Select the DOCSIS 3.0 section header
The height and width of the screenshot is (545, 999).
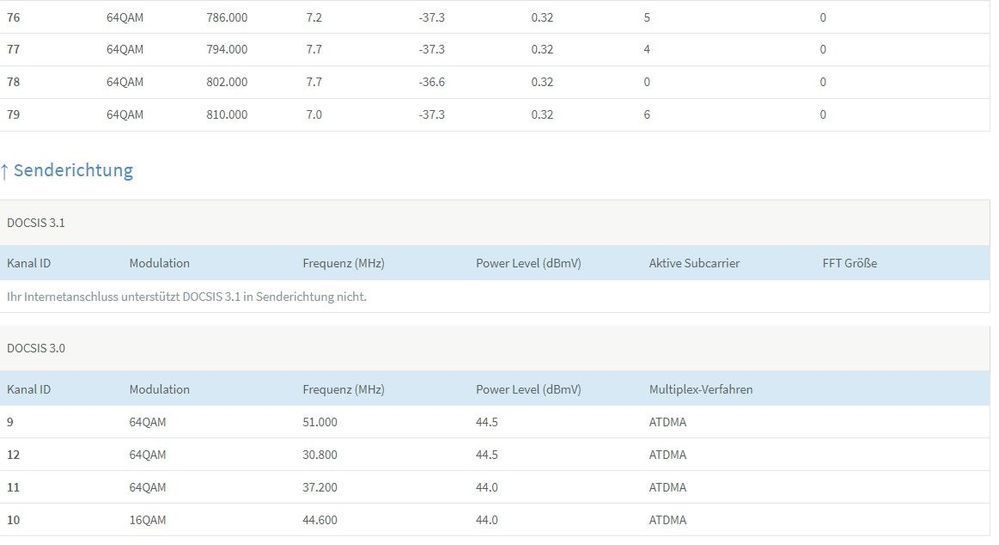pos(36,348)
